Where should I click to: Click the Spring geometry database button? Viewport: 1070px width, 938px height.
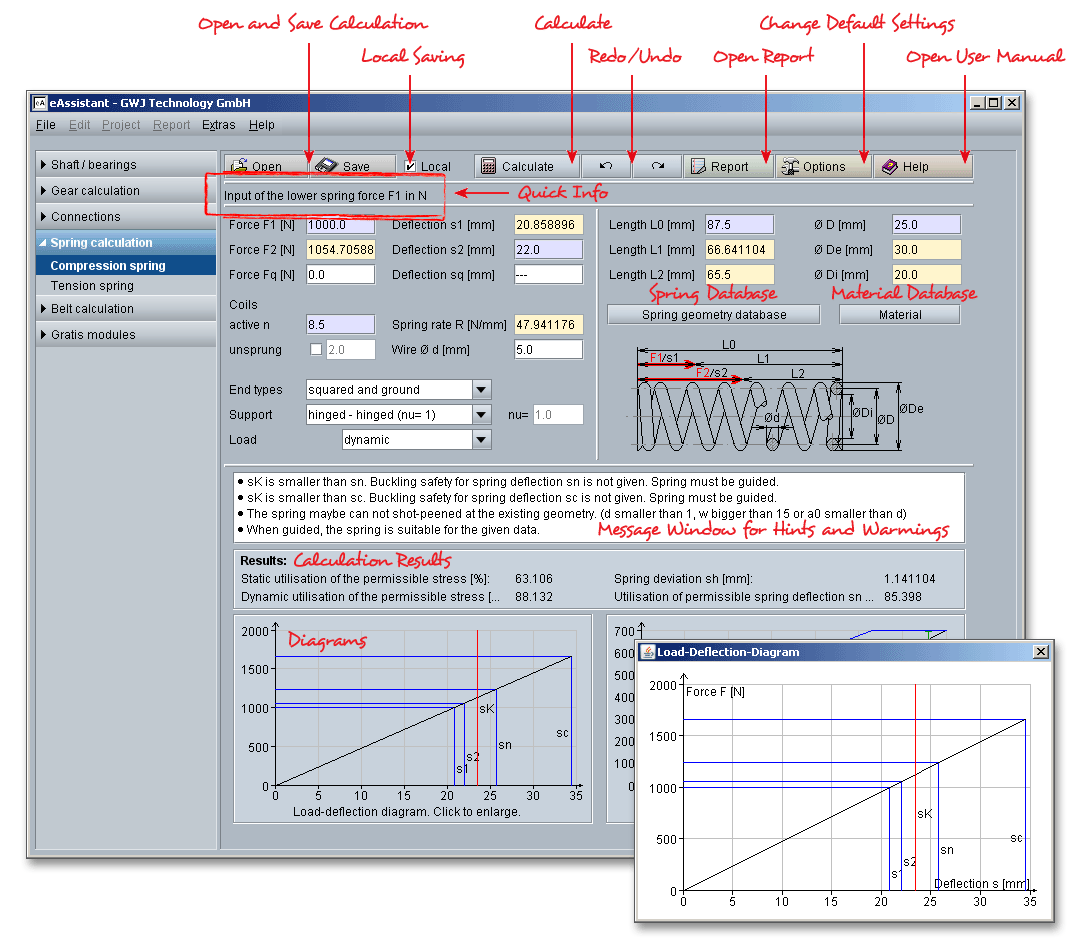click(x=713, y=314)
